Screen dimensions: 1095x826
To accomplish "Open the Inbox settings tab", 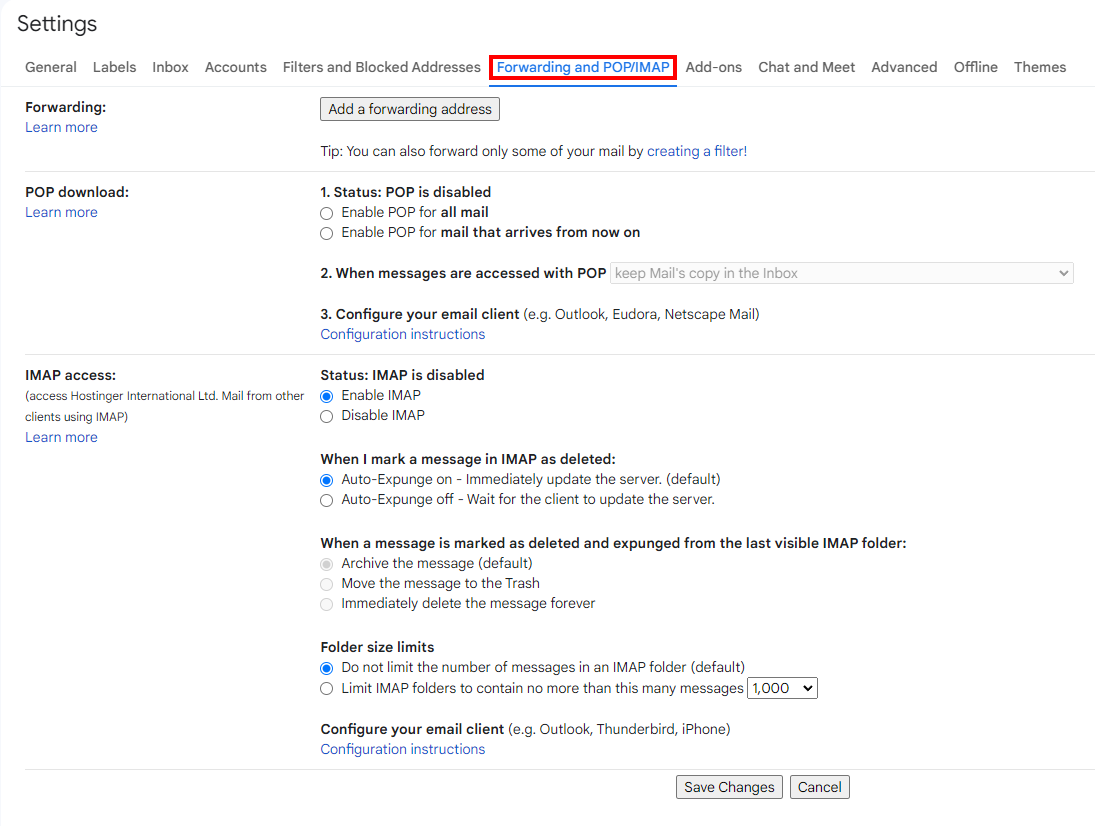I will [x=170, y=67].
